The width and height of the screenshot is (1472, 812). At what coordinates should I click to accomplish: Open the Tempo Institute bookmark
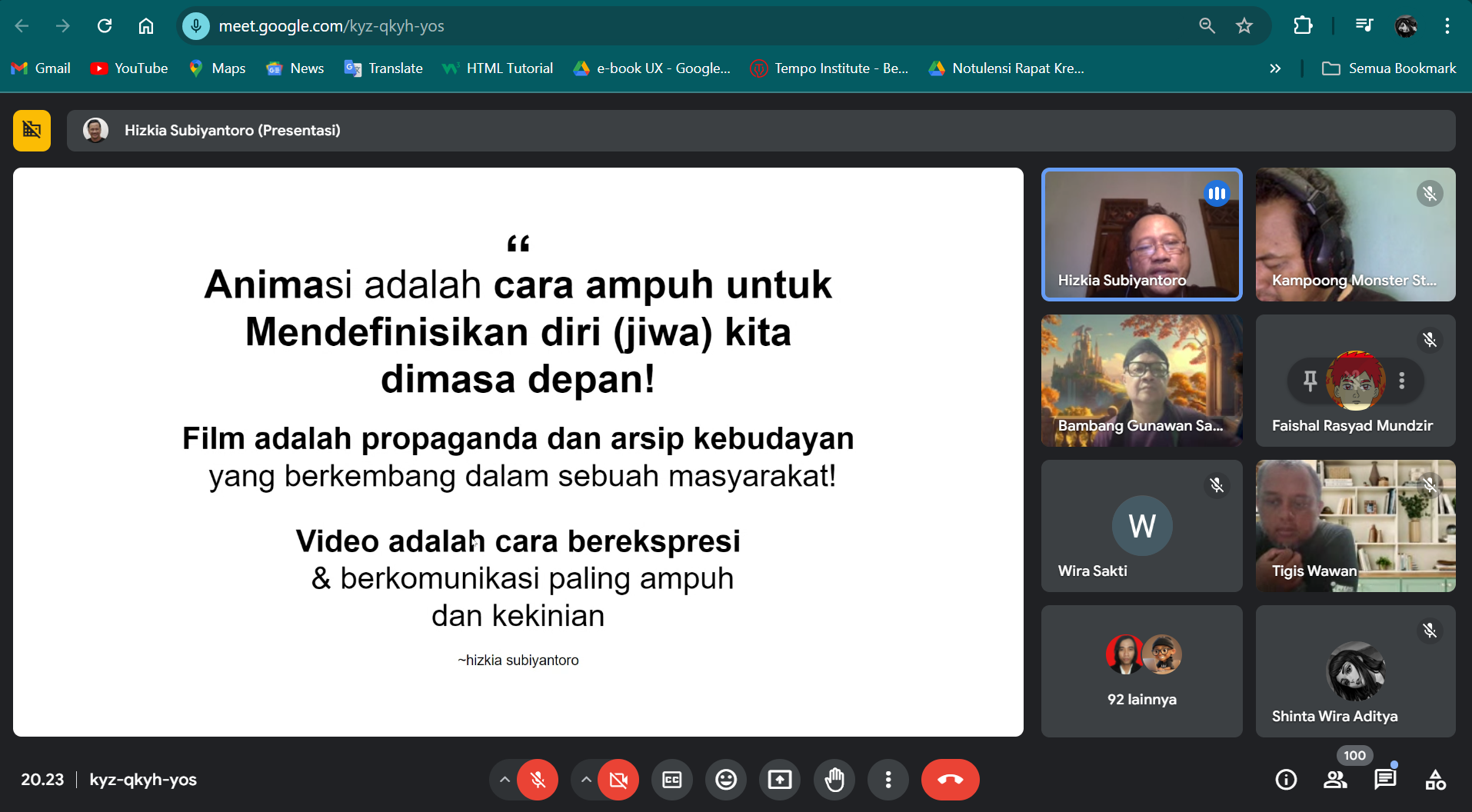(x=830, y=68)
